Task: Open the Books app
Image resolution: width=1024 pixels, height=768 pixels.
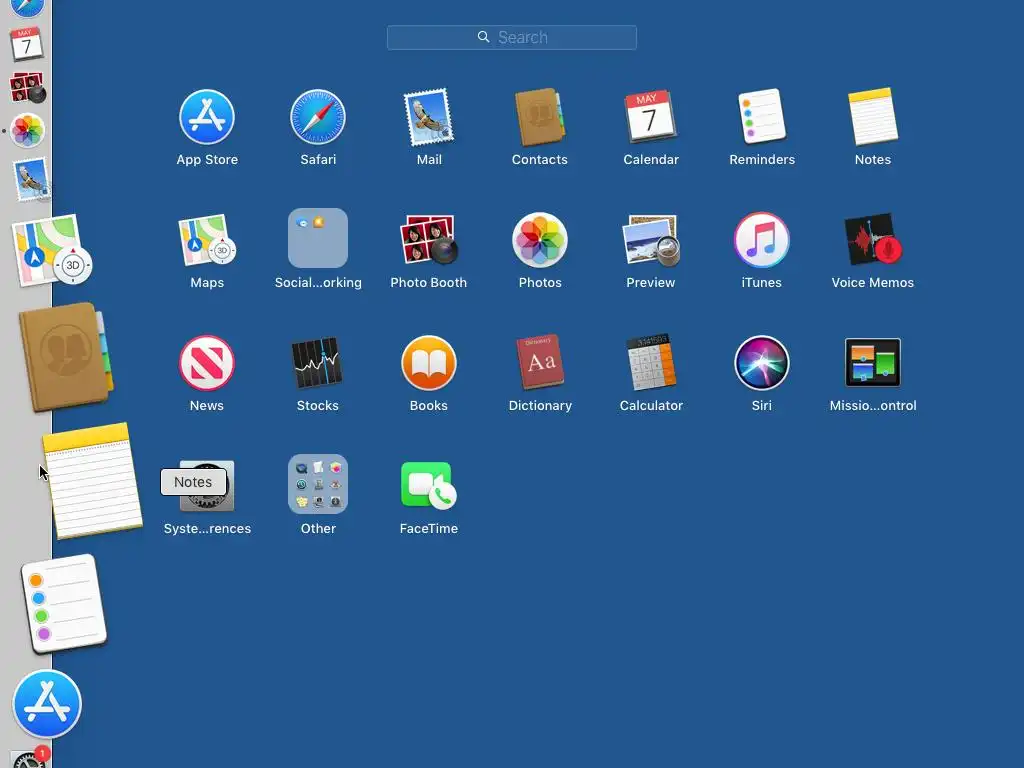Action: pos(429,363)
